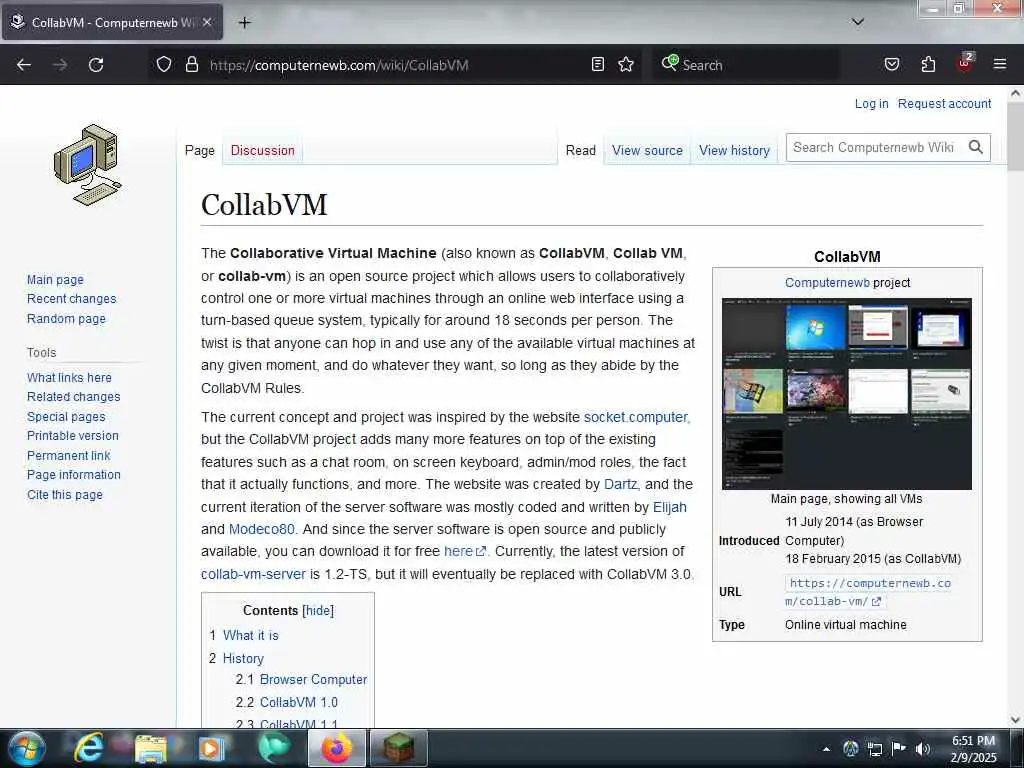Click Printable version link
The image size is (1024, 768).
click(73, 436)
